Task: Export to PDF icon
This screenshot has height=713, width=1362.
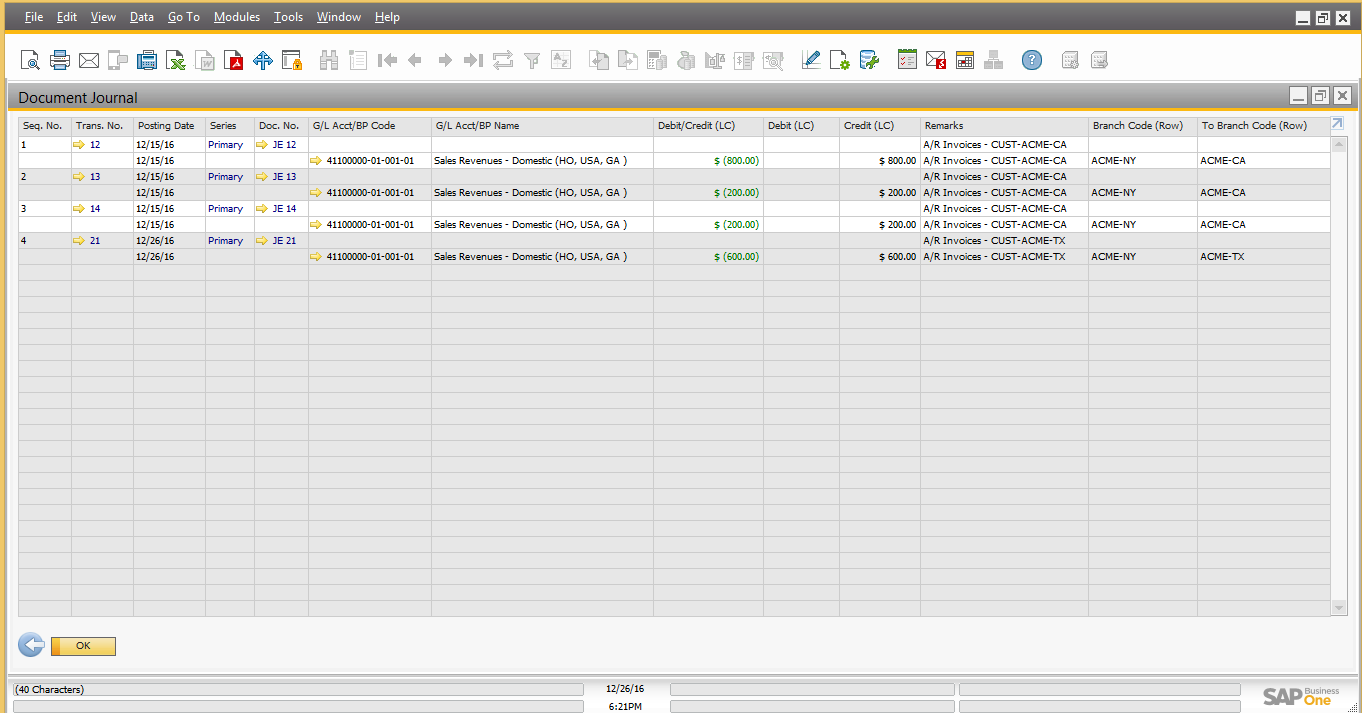Action: point(234,61)
